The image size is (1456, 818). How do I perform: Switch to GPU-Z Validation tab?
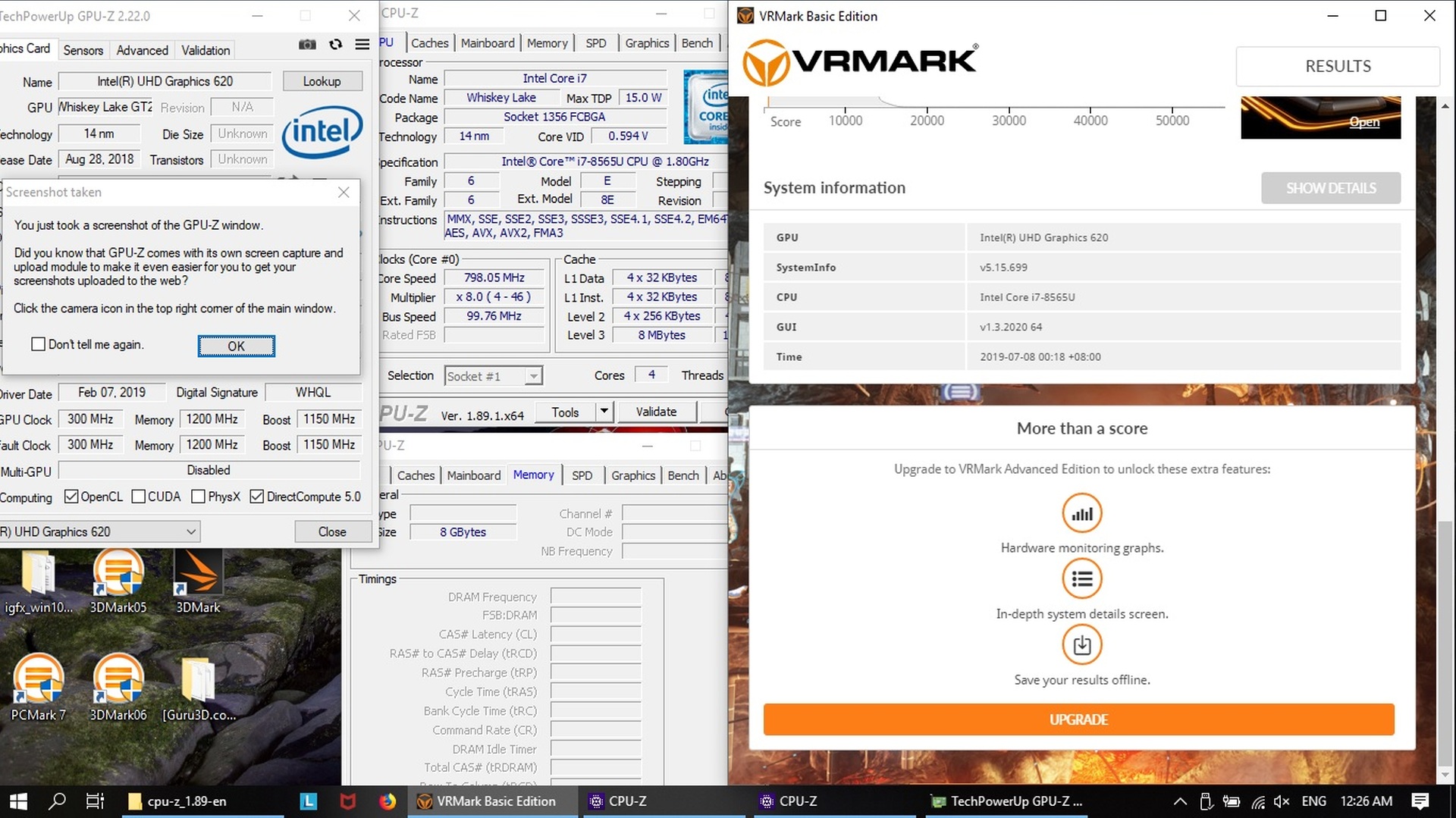pyautogui.click(x=206, y=50)
